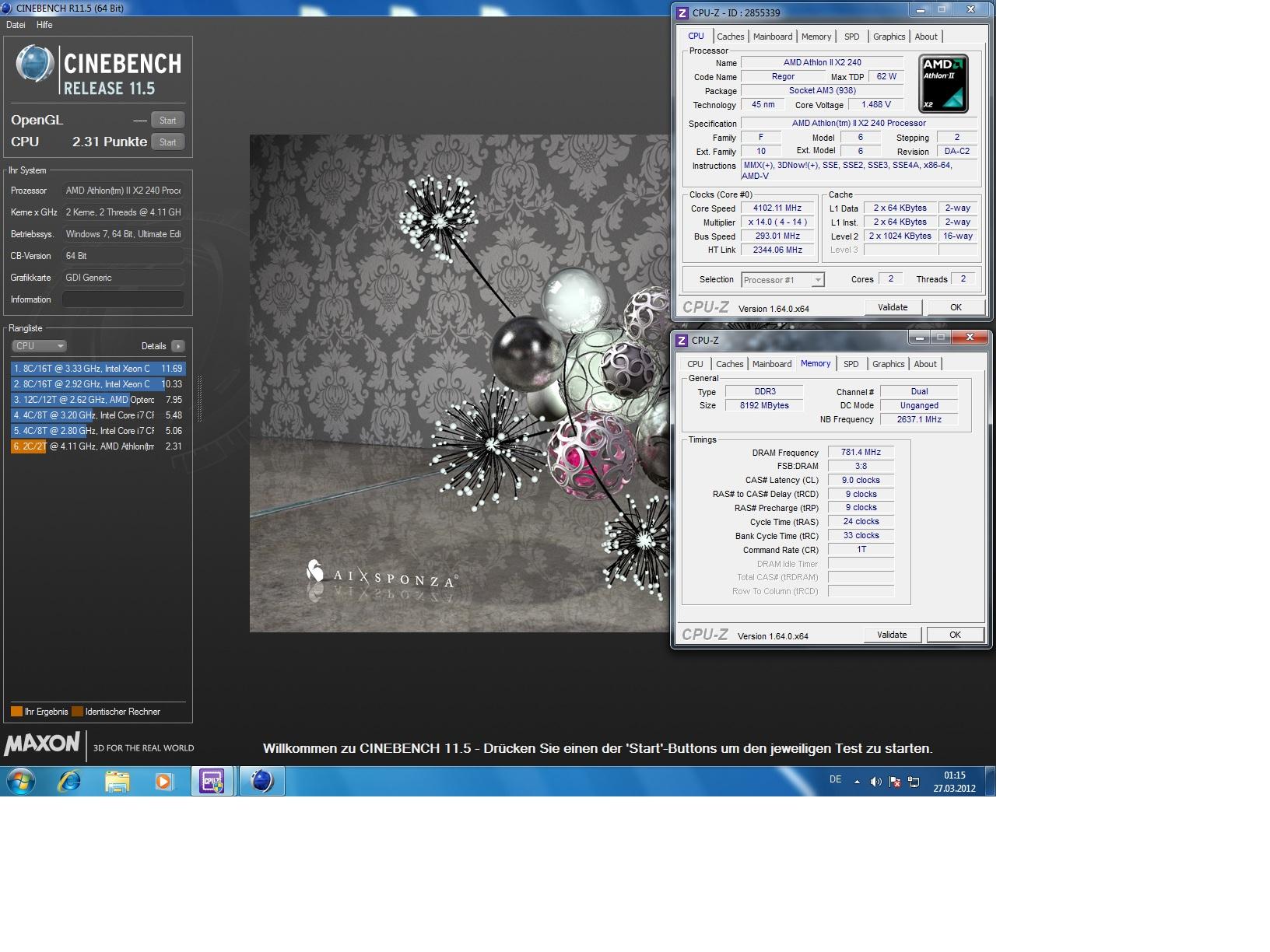Open About tab in lower CPU-Z window
The image size is (1270, 952).
[x=925, y=364]
